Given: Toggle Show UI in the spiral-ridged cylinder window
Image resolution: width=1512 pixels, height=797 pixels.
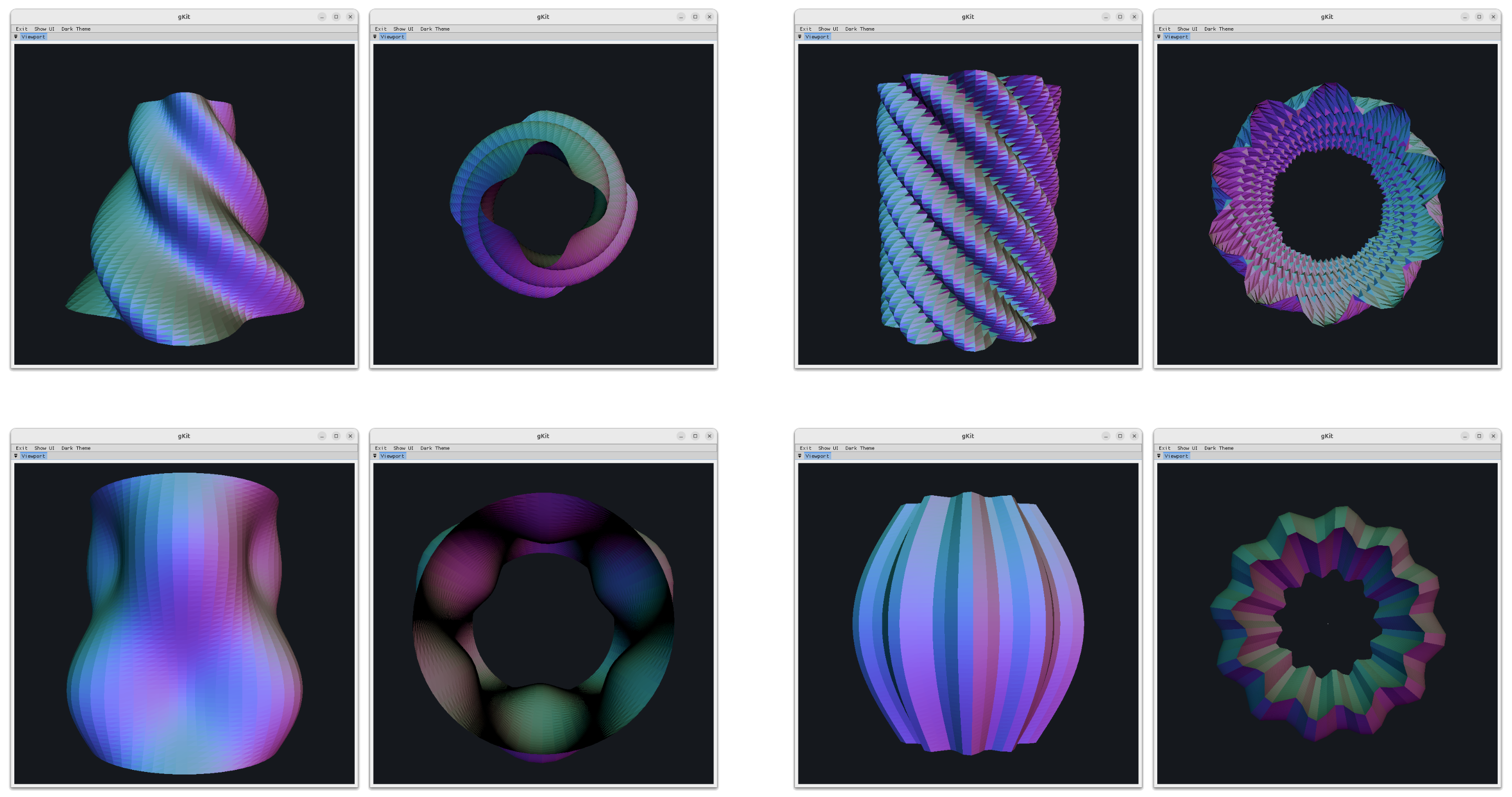Looking at the screenshot, I should point(828,29).
